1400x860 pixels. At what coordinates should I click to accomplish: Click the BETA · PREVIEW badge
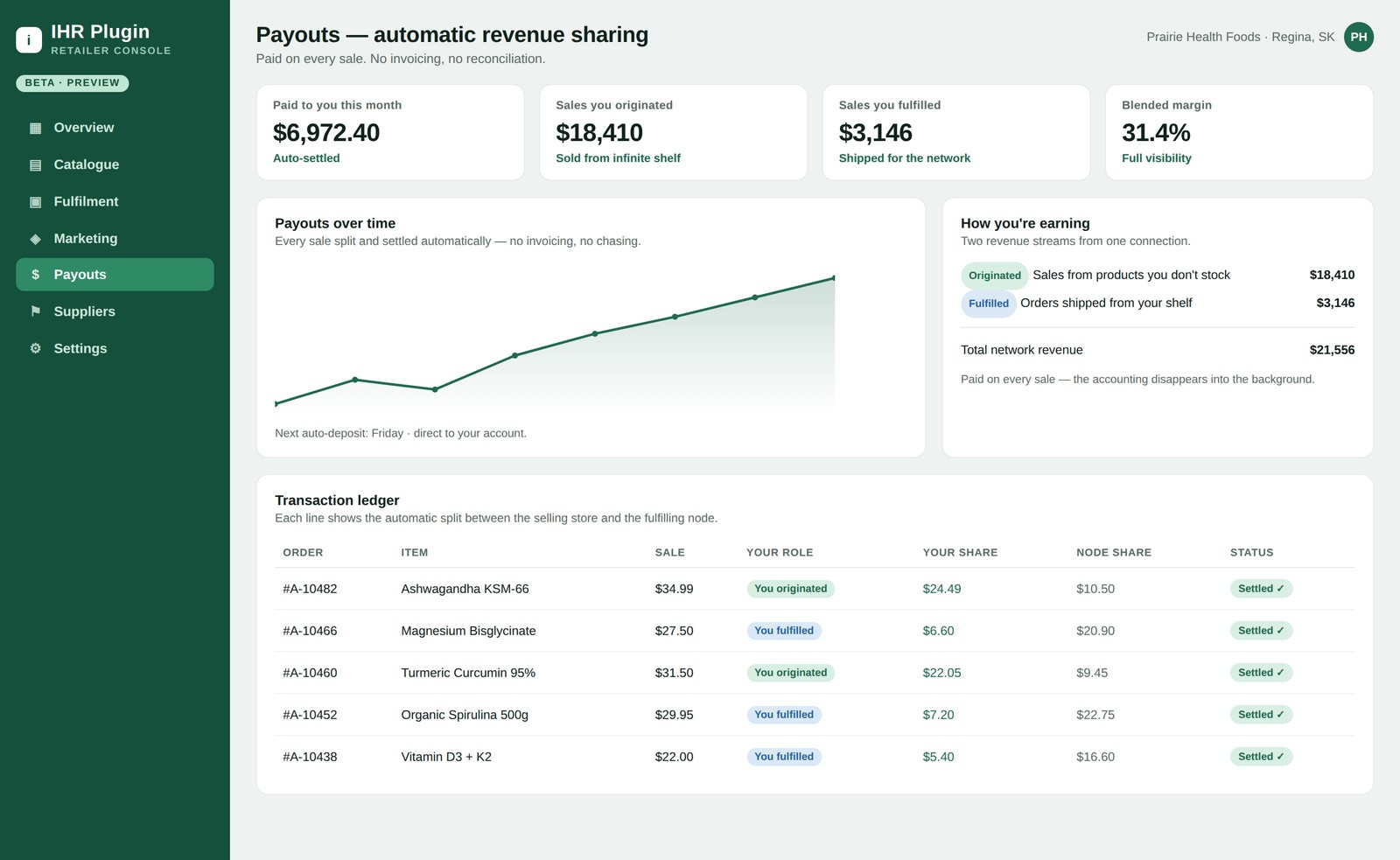pos(73,83)
